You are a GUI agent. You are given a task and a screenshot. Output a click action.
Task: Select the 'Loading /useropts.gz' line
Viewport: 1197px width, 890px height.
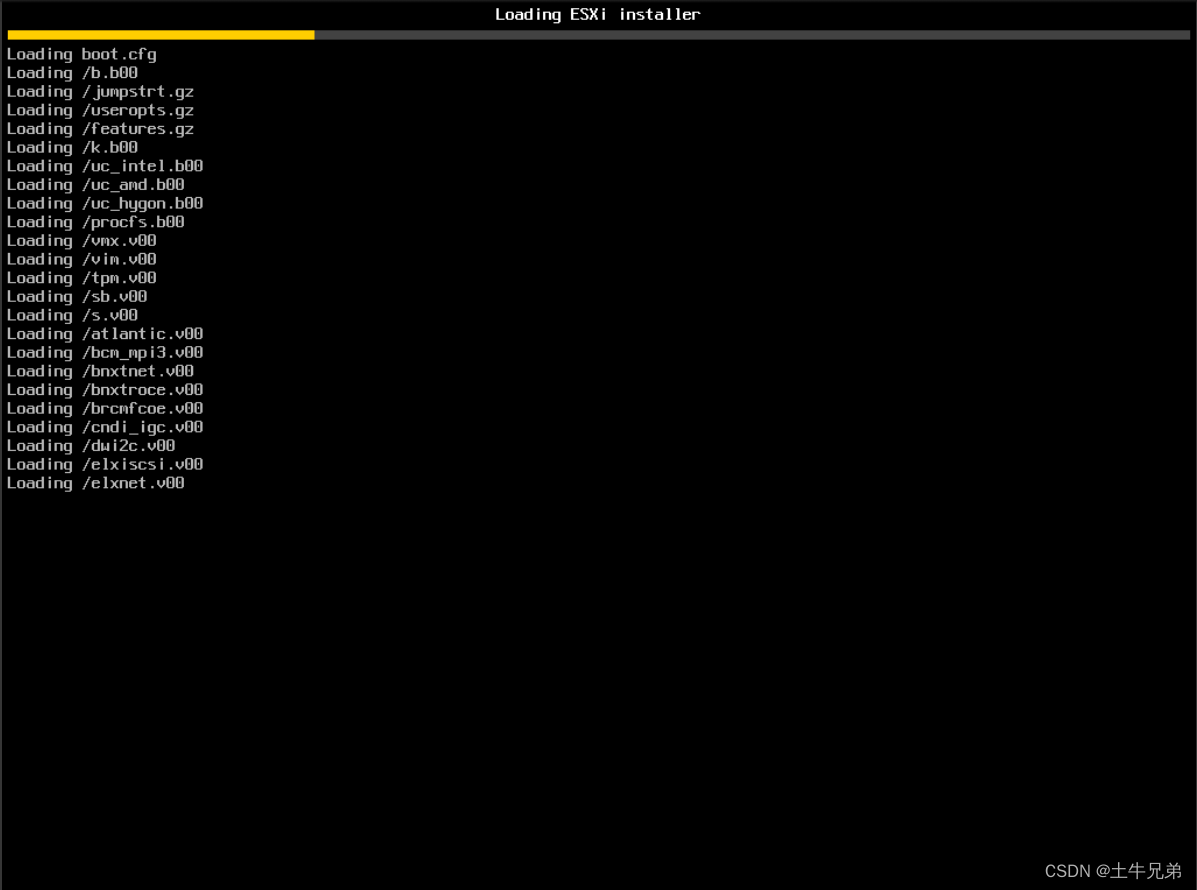click(100, 111)
